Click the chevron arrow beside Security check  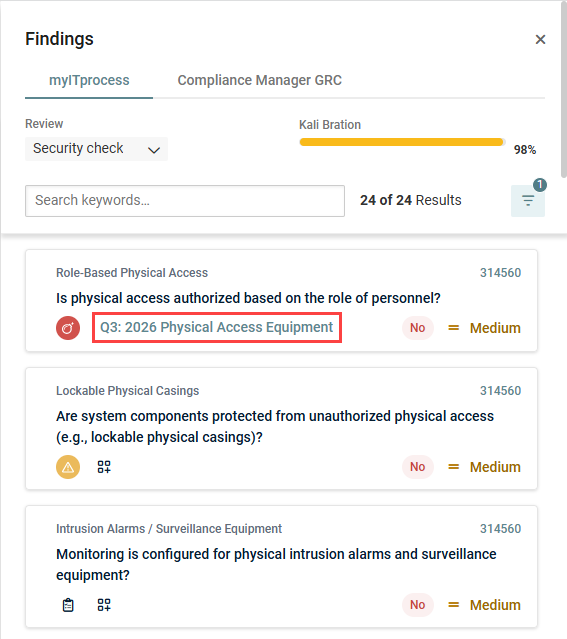tap(154, 150)
